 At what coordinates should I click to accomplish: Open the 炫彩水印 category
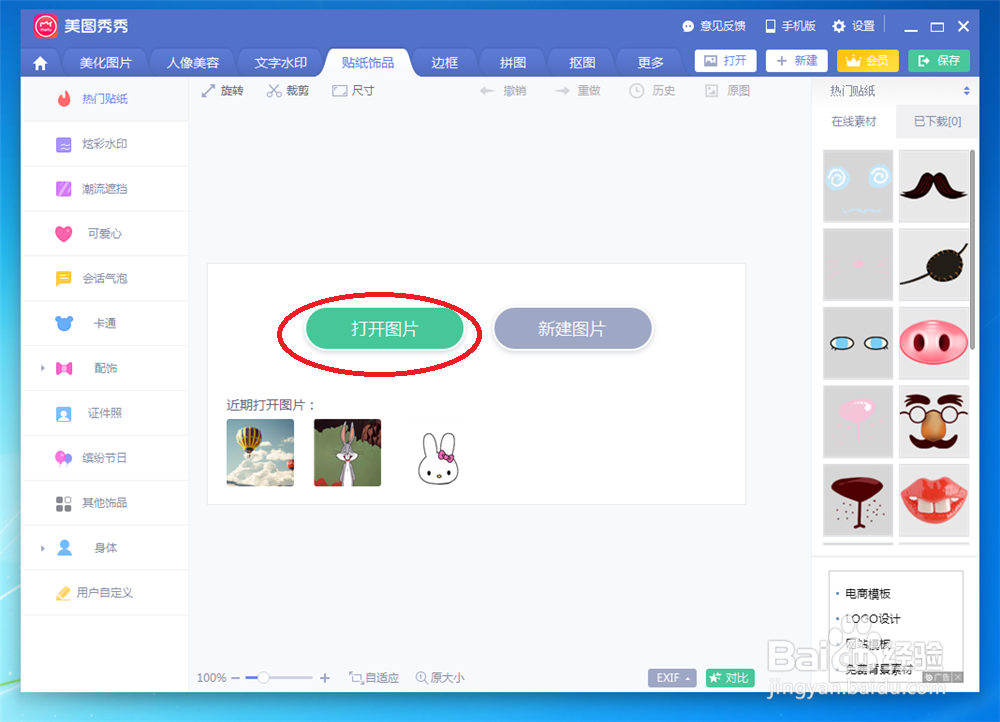105,144
